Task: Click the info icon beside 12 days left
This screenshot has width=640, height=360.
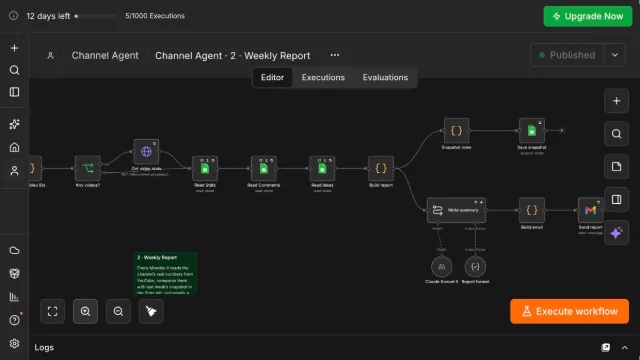Action: pyautogui.click(x=13, y=16)
